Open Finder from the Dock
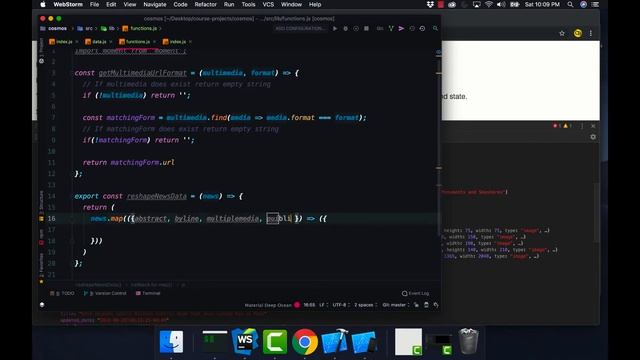Viewport: 640px width, 360px height. click(171, 342)
